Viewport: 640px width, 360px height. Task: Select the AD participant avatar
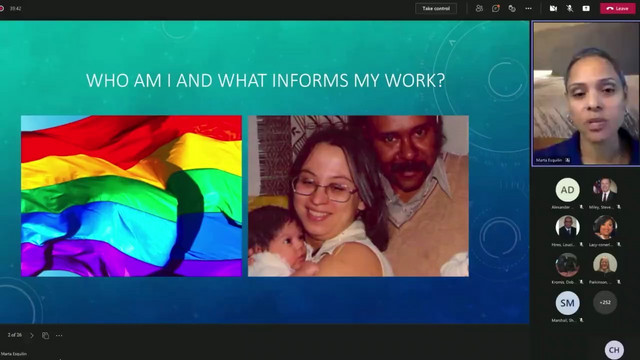(567, 190)
